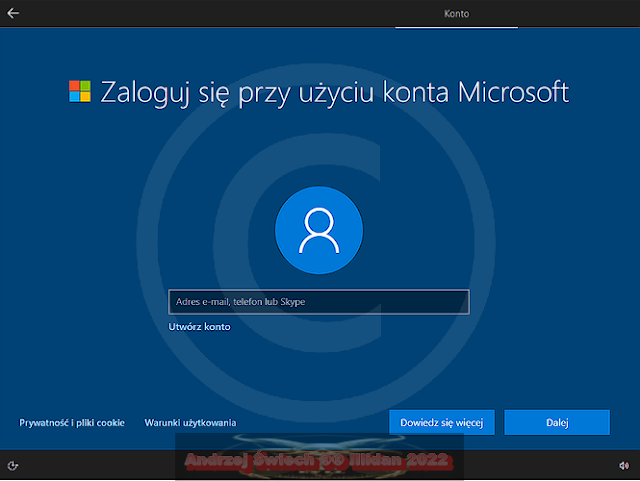Viewport: 640px width, 481px height.
Task: Toggle the volume speaker icon
Action: [624, 465]
